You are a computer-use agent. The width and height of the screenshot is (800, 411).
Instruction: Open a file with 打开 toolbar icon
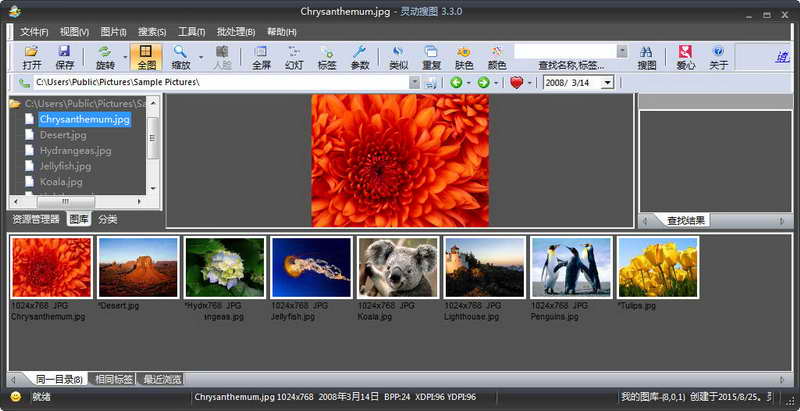tap(32, 57)
